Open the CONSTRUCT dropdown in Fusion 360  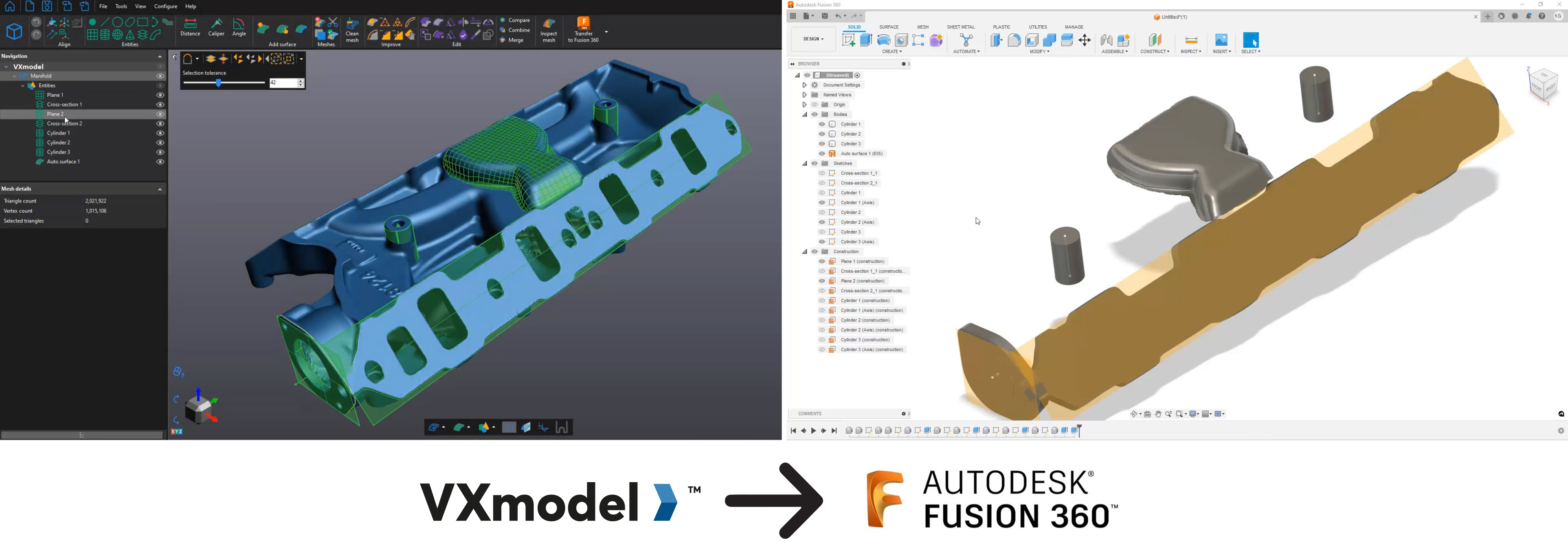point(1155,52)
